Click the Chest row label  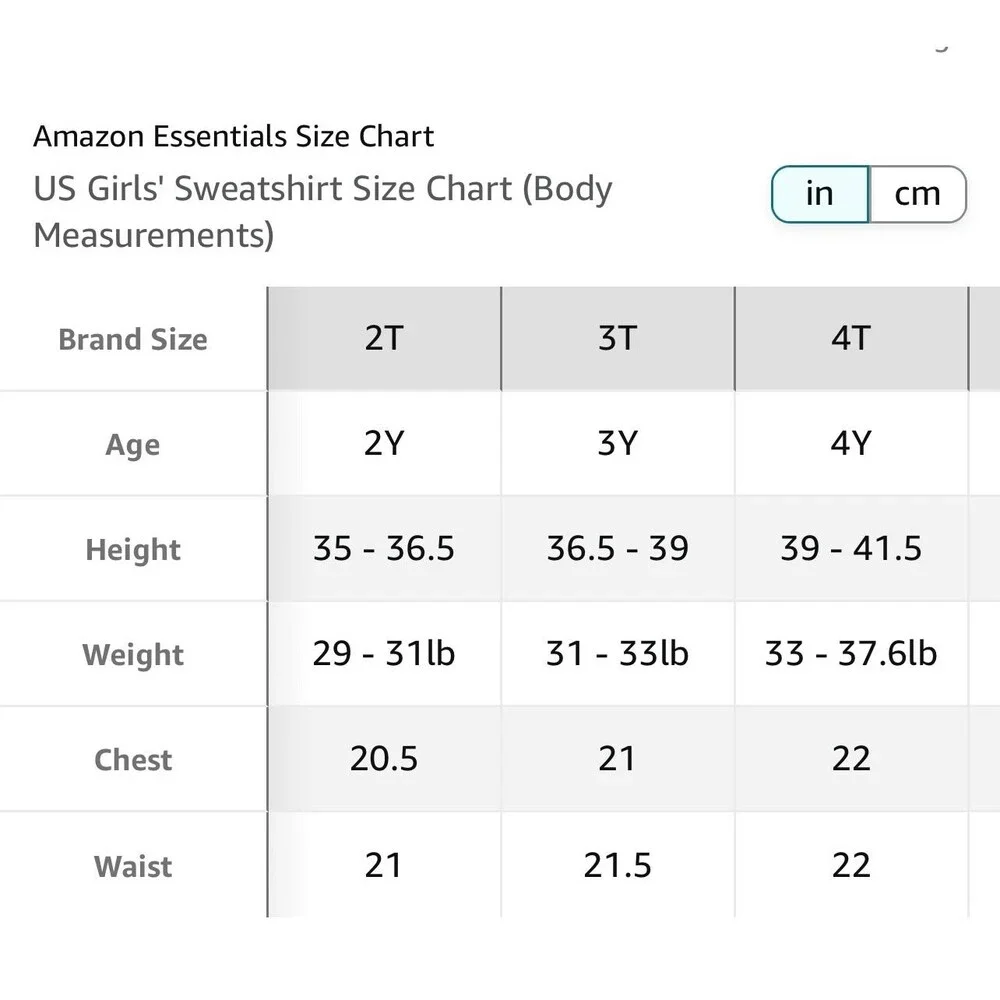tap(133, 760)
